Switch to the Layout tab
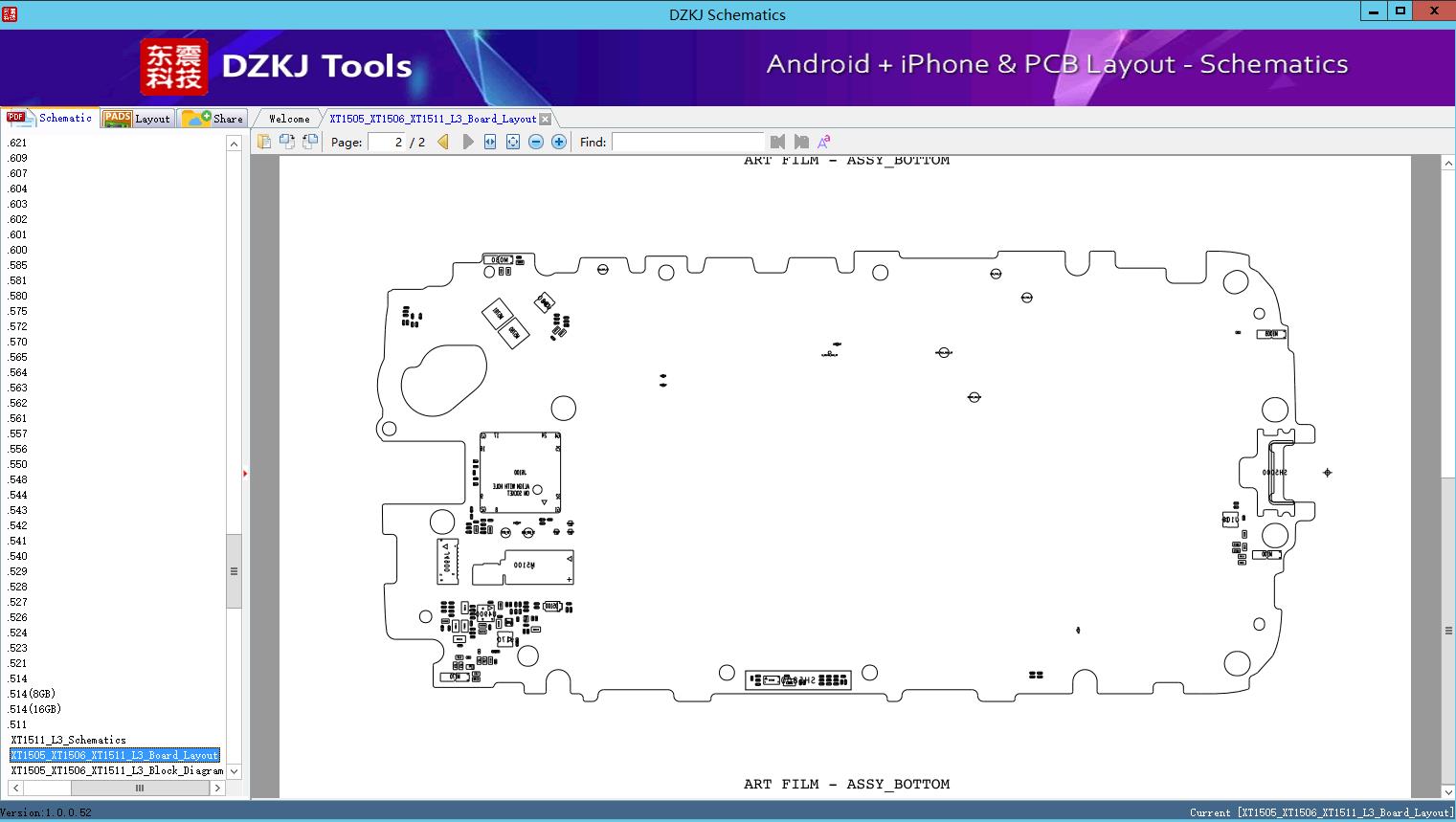Screen dimensions: 1456x822 pos(137,118)
